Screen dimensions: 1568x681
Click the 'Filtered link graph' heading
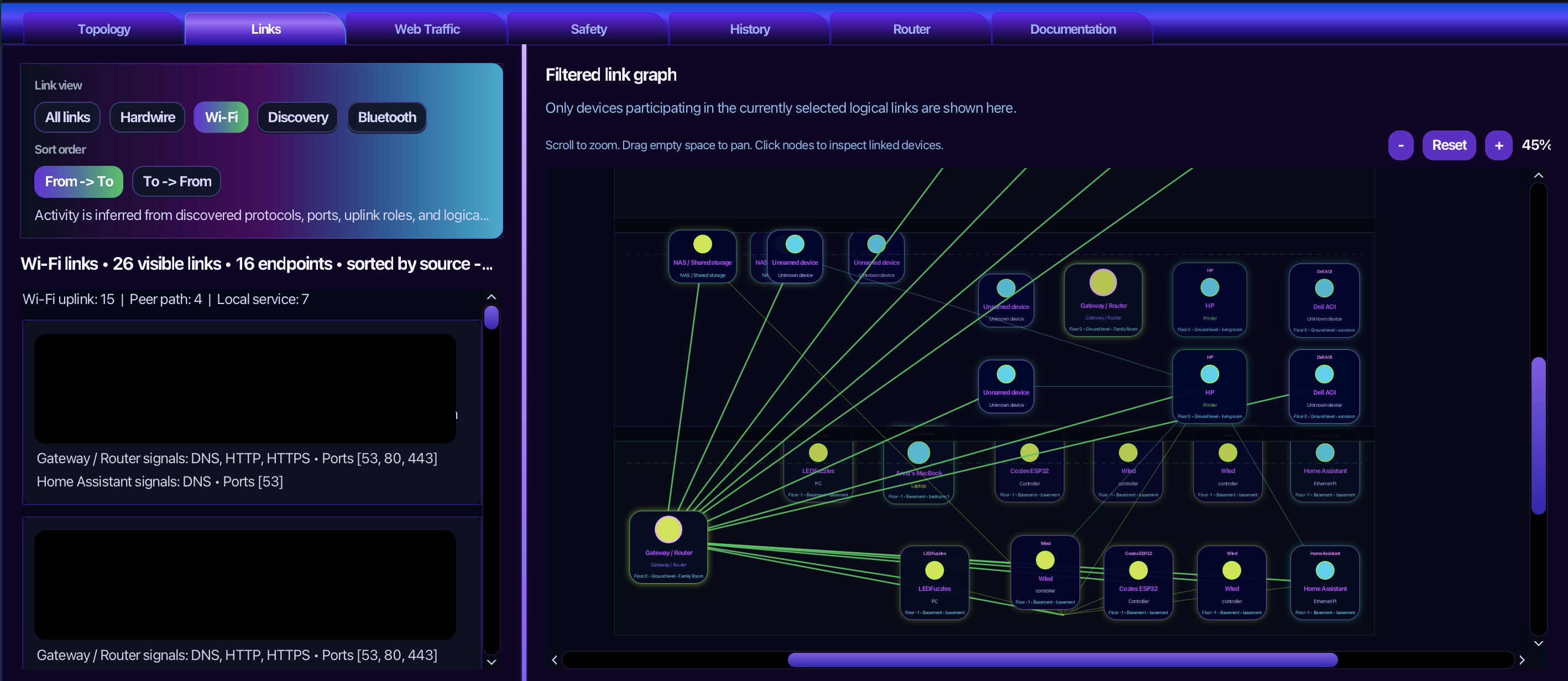pos(610,74)
